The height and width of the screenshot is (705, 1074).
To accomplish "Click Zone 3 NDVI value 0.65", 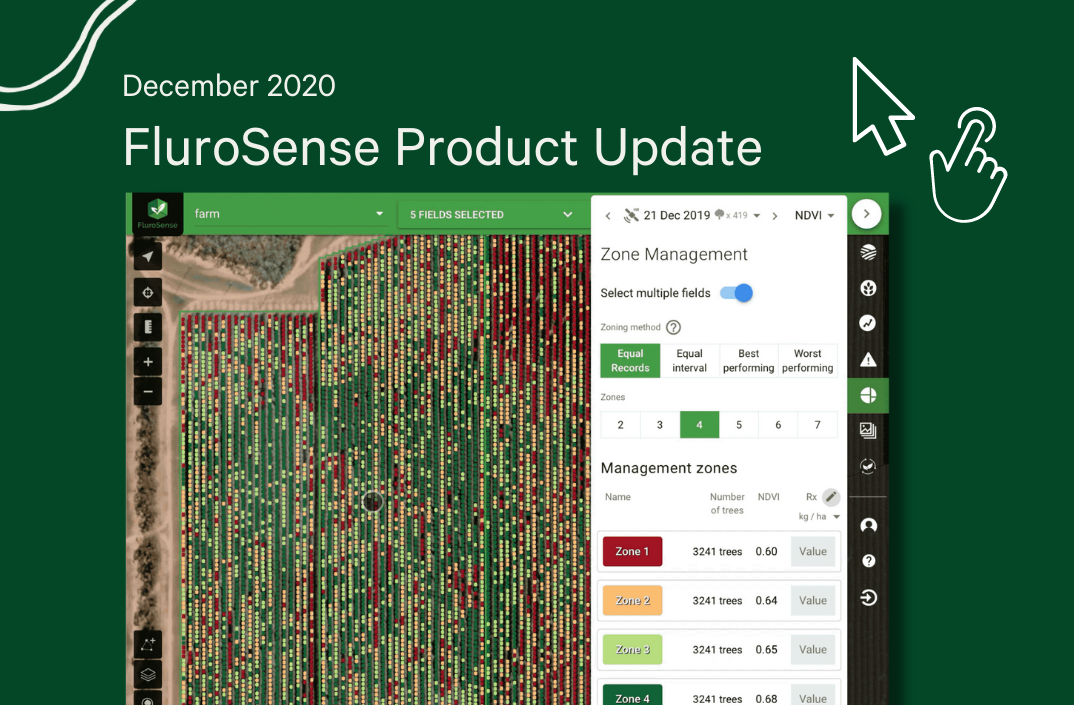I will (x=766, y=650).
